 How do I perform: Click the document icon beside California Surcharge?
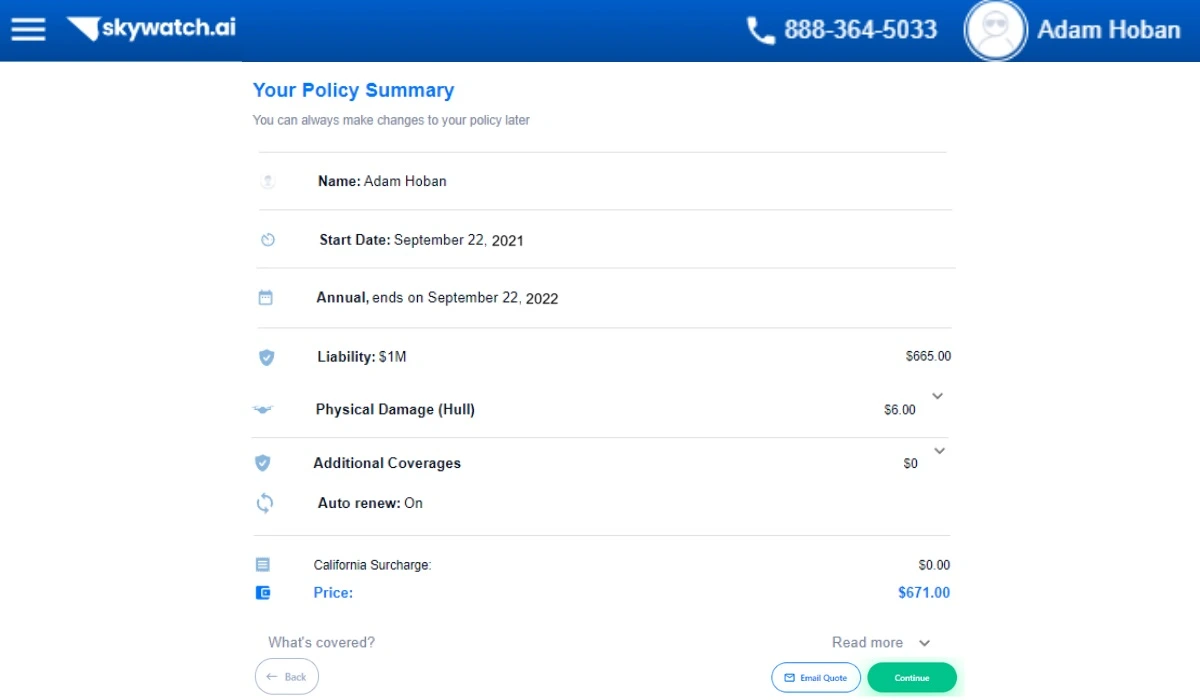(263, 565)
